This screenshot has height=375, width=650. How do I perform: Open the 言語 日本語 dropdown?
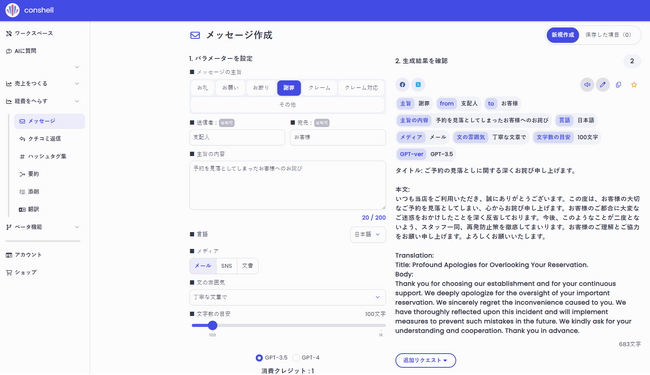[x=368, y=235]
